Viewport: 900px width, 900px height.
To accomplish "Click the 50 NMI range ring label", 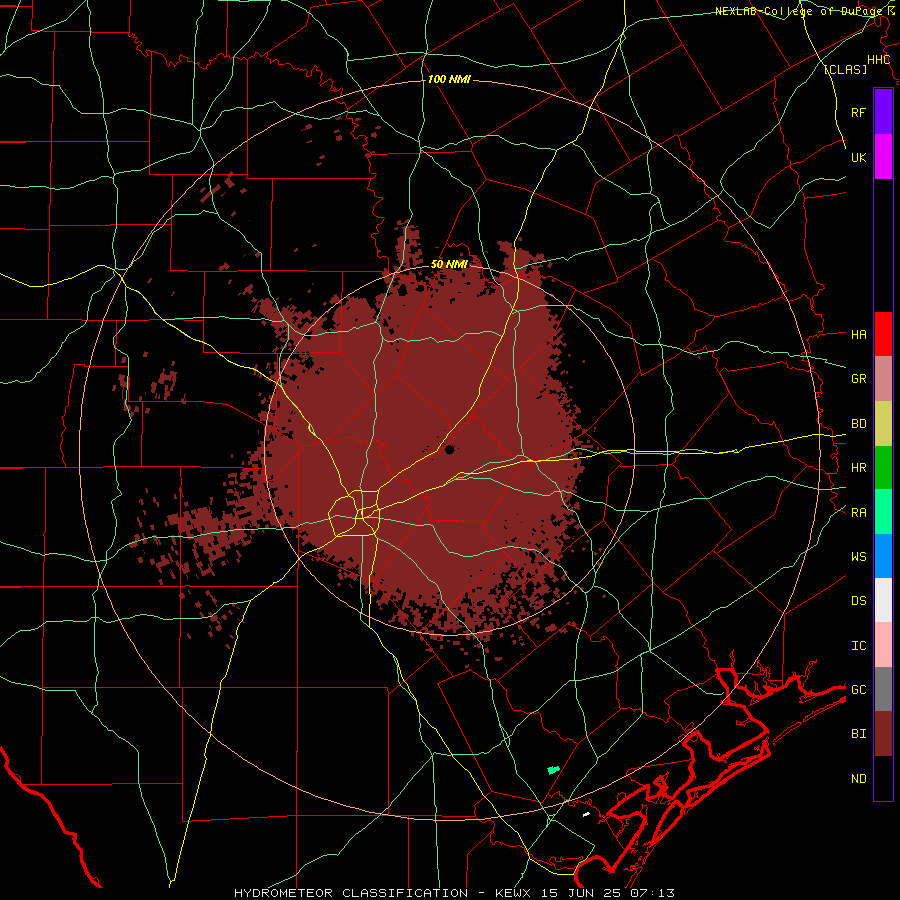I will coord(449,264).
